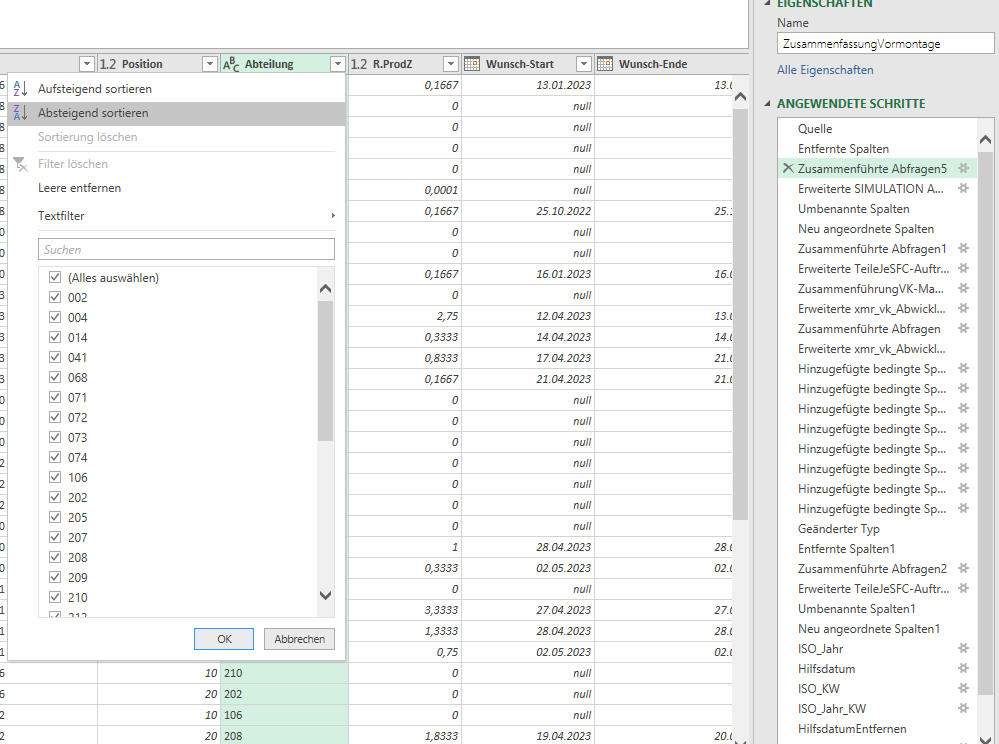Click the filter list scrollbar down arrow
Viewport: 999px width, 744px height.
[326, 596]
